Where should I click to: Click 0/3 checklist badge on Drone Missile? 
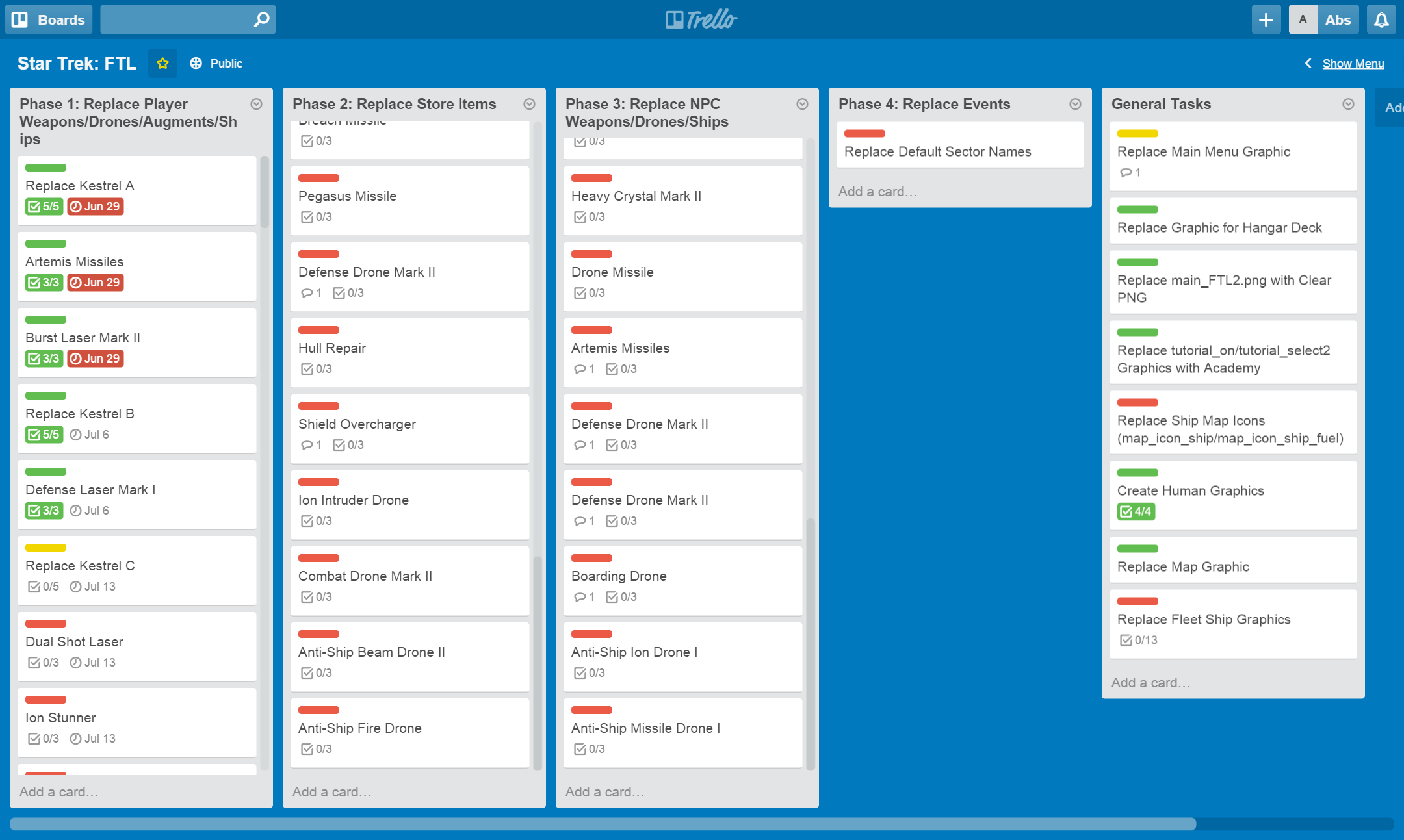point(590,293)
